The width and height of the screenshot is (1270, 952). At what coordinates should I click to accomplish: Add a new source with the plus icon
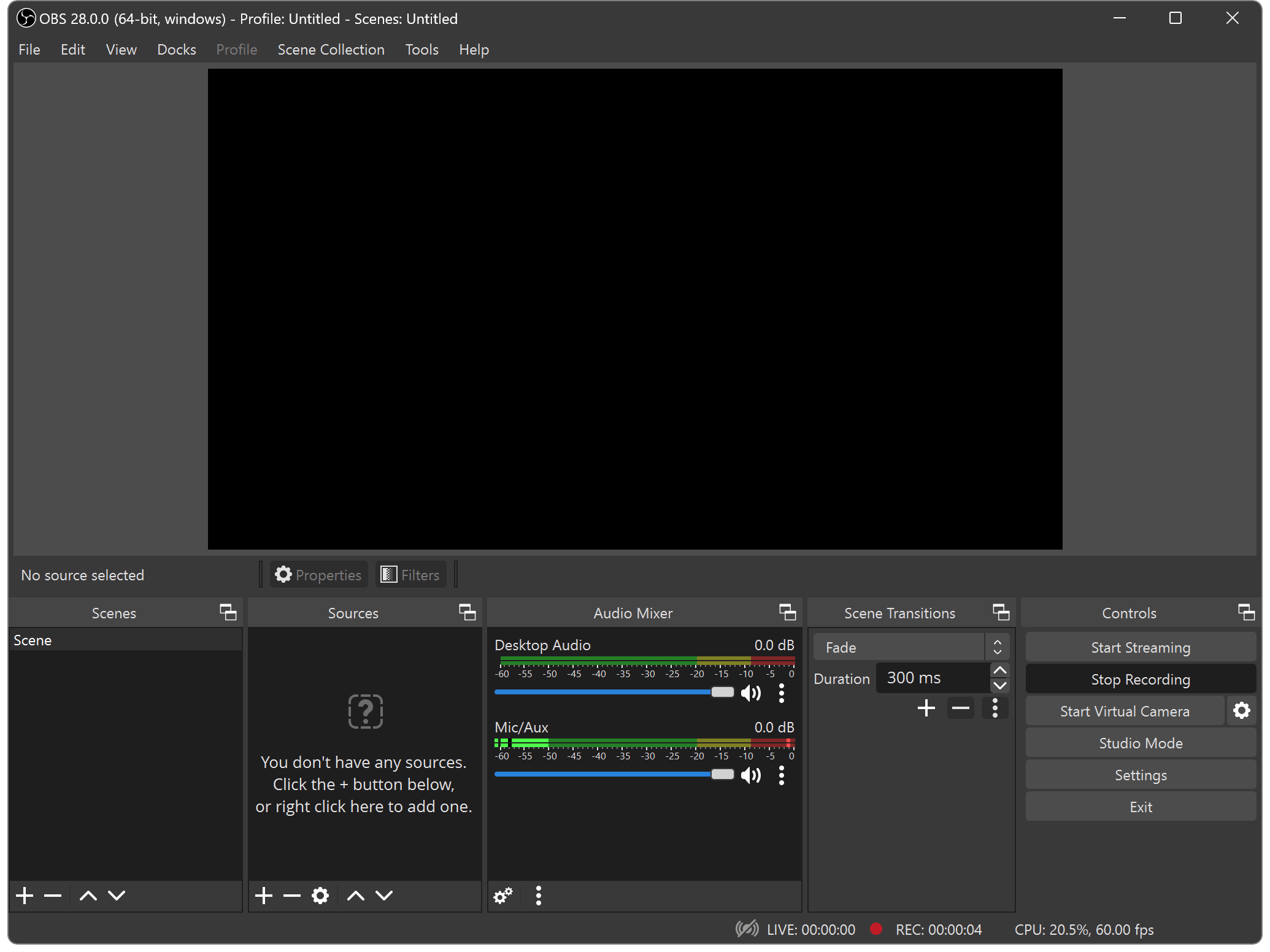[x=263, y=896]
